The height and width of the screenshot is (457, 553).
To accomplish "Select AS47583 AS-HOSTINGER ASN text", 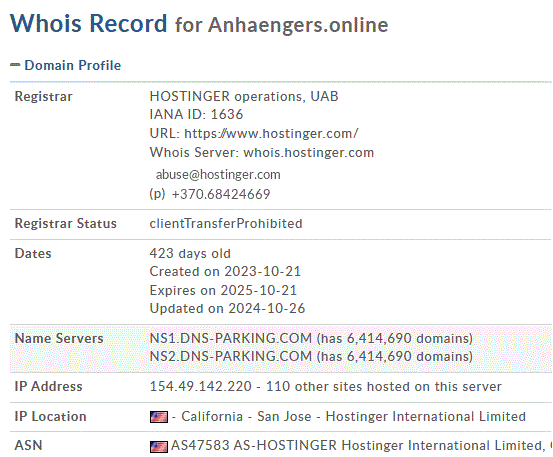I will click(254, 445).
